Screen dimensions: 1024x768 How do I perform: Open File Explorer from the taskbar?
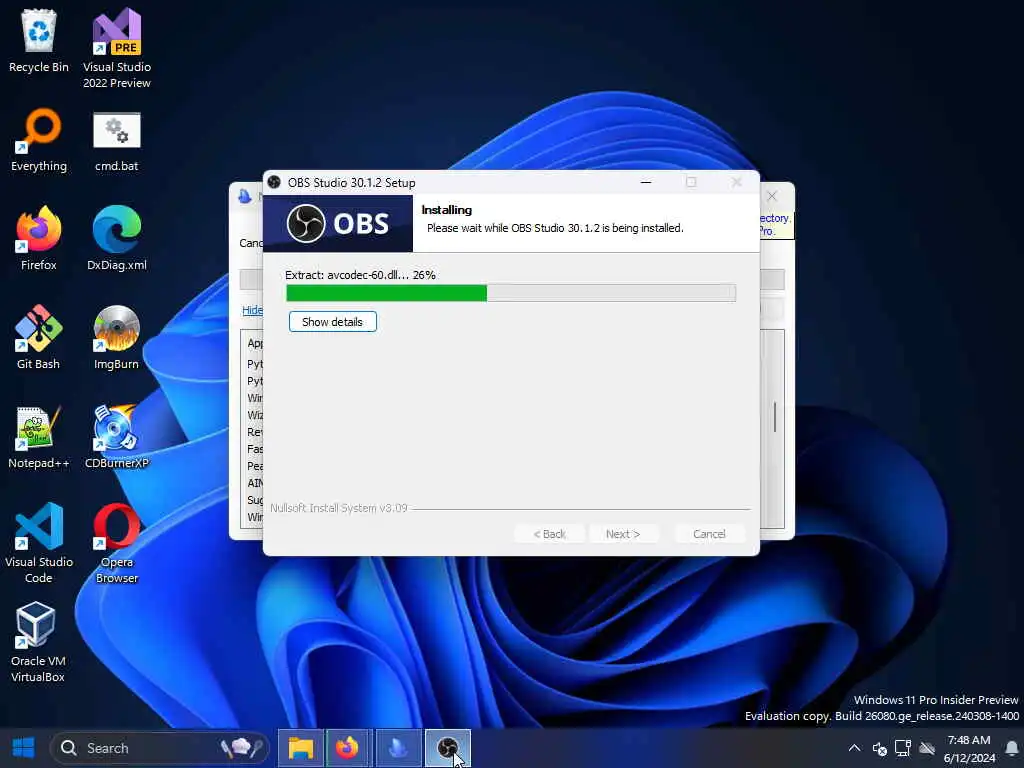point(301,748)
